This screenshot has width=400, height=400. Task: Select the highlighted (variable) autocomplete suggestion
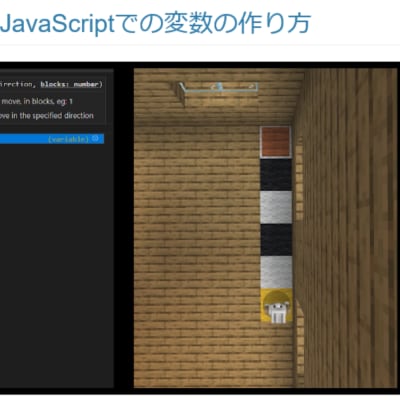[x=52, y=139]
